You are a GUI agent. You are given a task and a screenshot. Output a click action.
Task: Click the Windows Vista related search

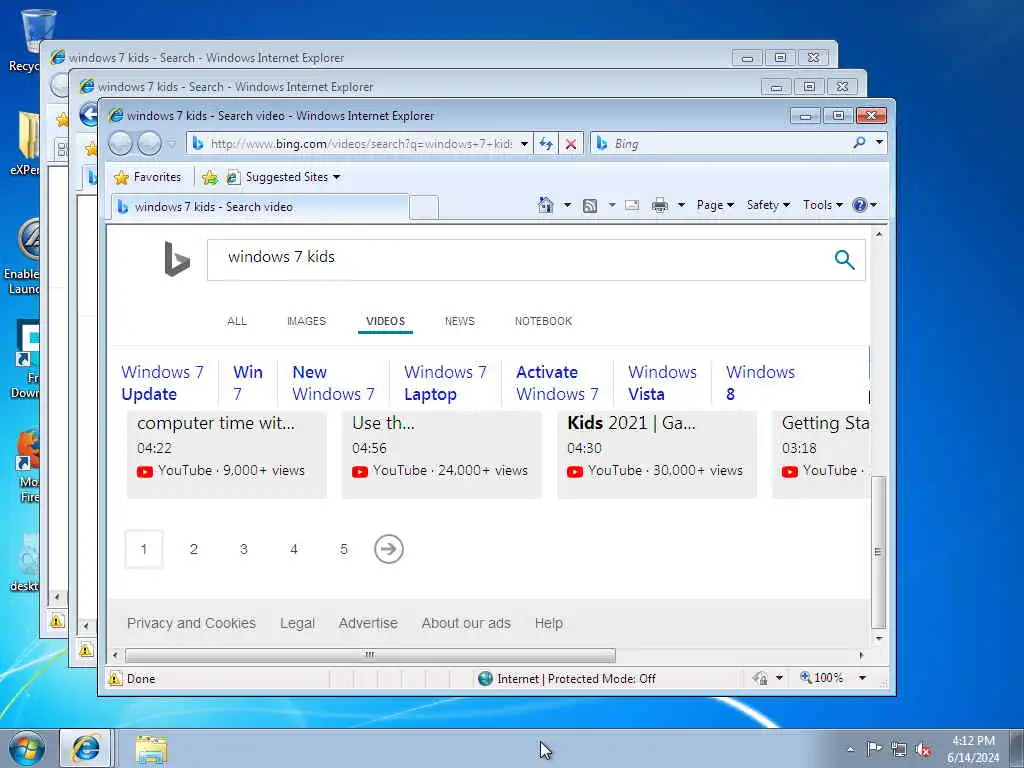coord(662,383)
